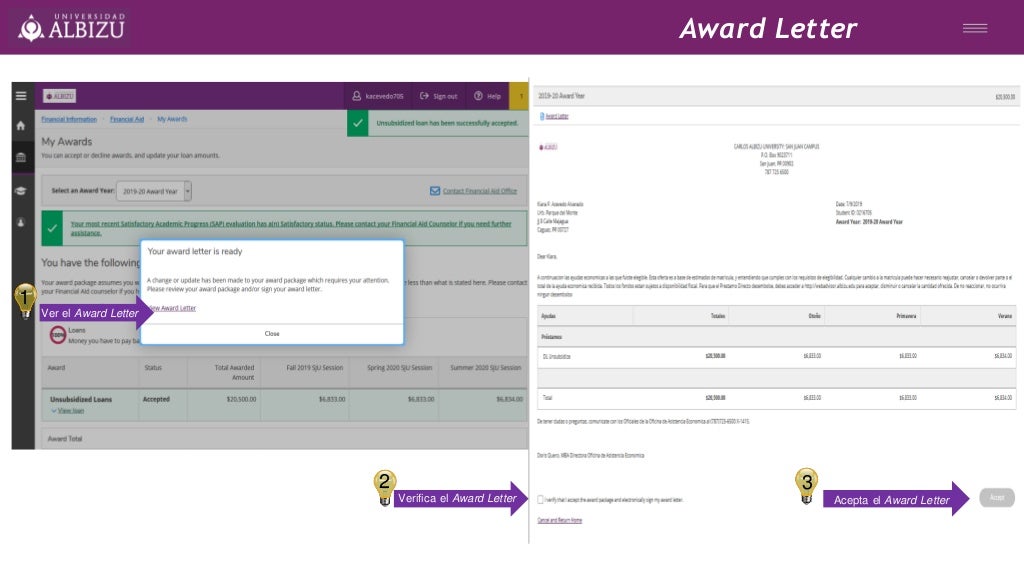Select the Unsubsidized Loans row label

(81, 399)
